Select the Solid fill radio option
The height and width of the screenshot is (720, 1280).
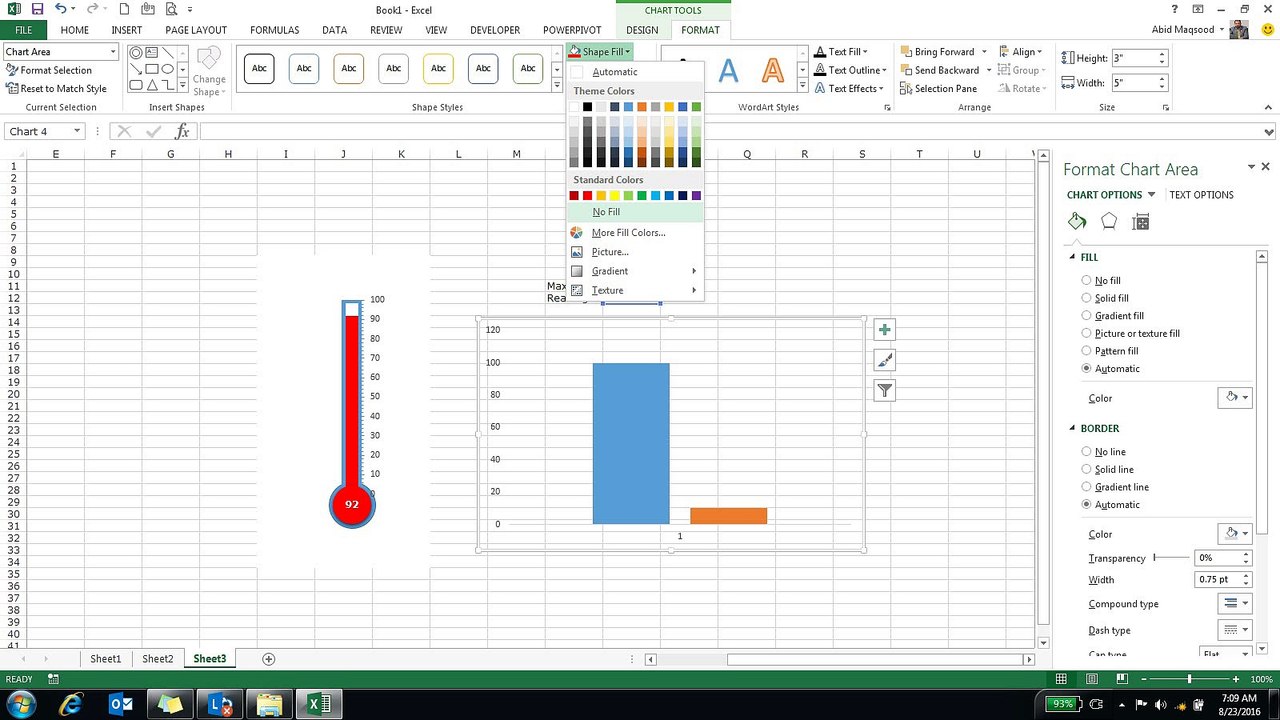tap(1086, 298)
